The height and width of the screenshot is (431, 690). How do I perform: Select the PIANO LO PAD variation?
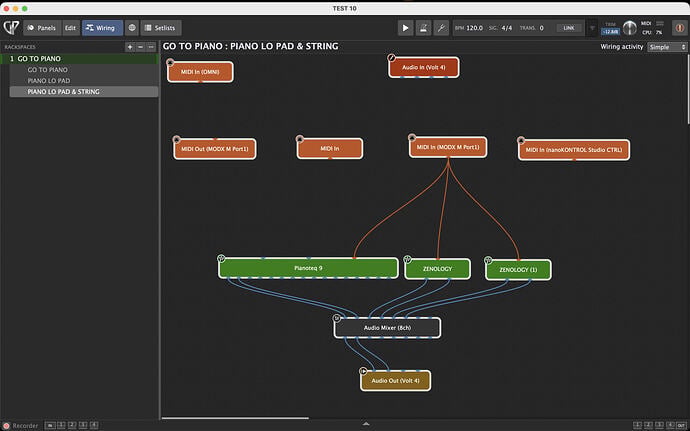[84, 81]
